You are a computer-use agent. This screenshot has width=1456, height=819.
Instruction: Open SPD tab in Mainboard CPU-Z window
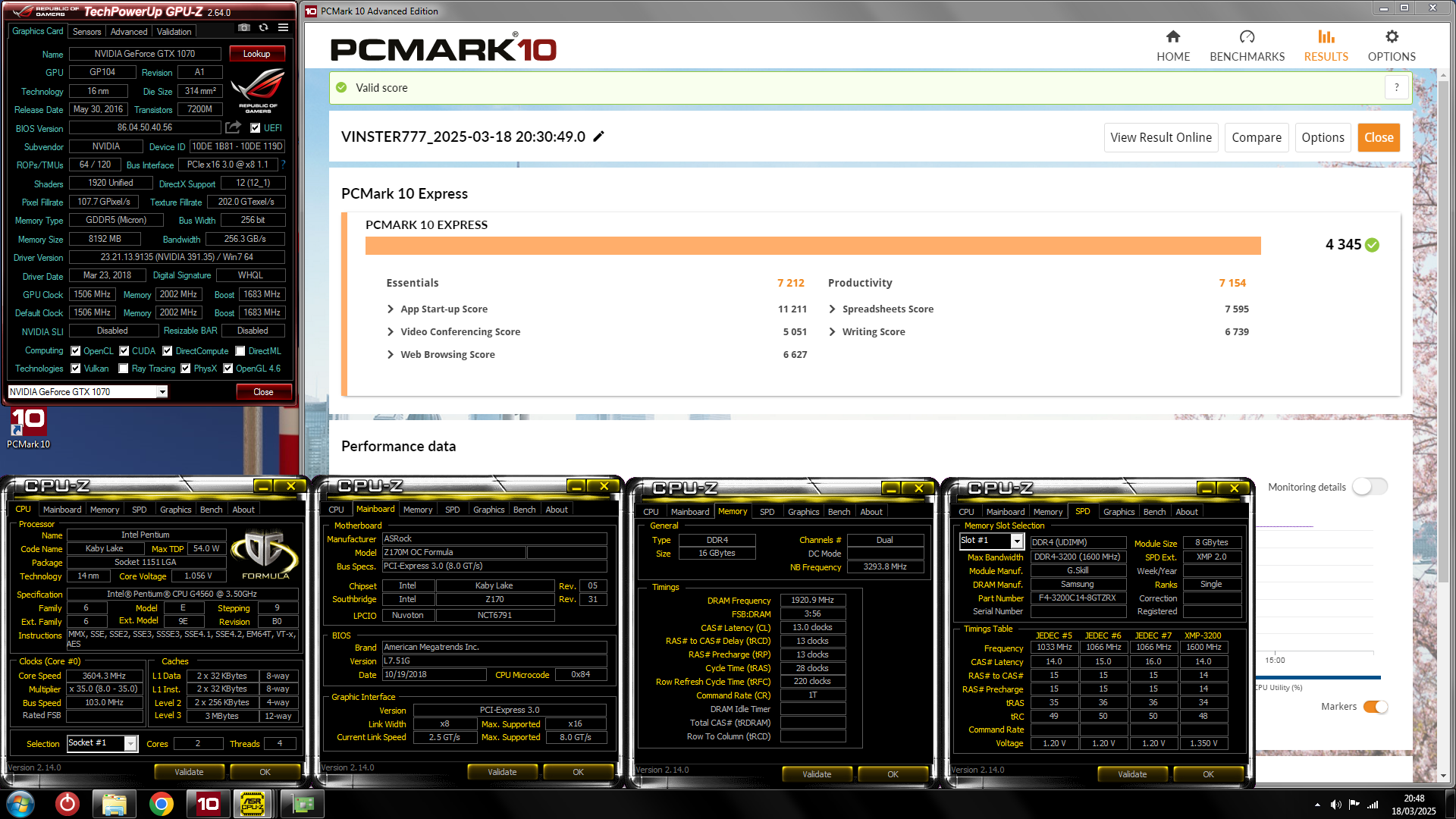coord(452,510)
